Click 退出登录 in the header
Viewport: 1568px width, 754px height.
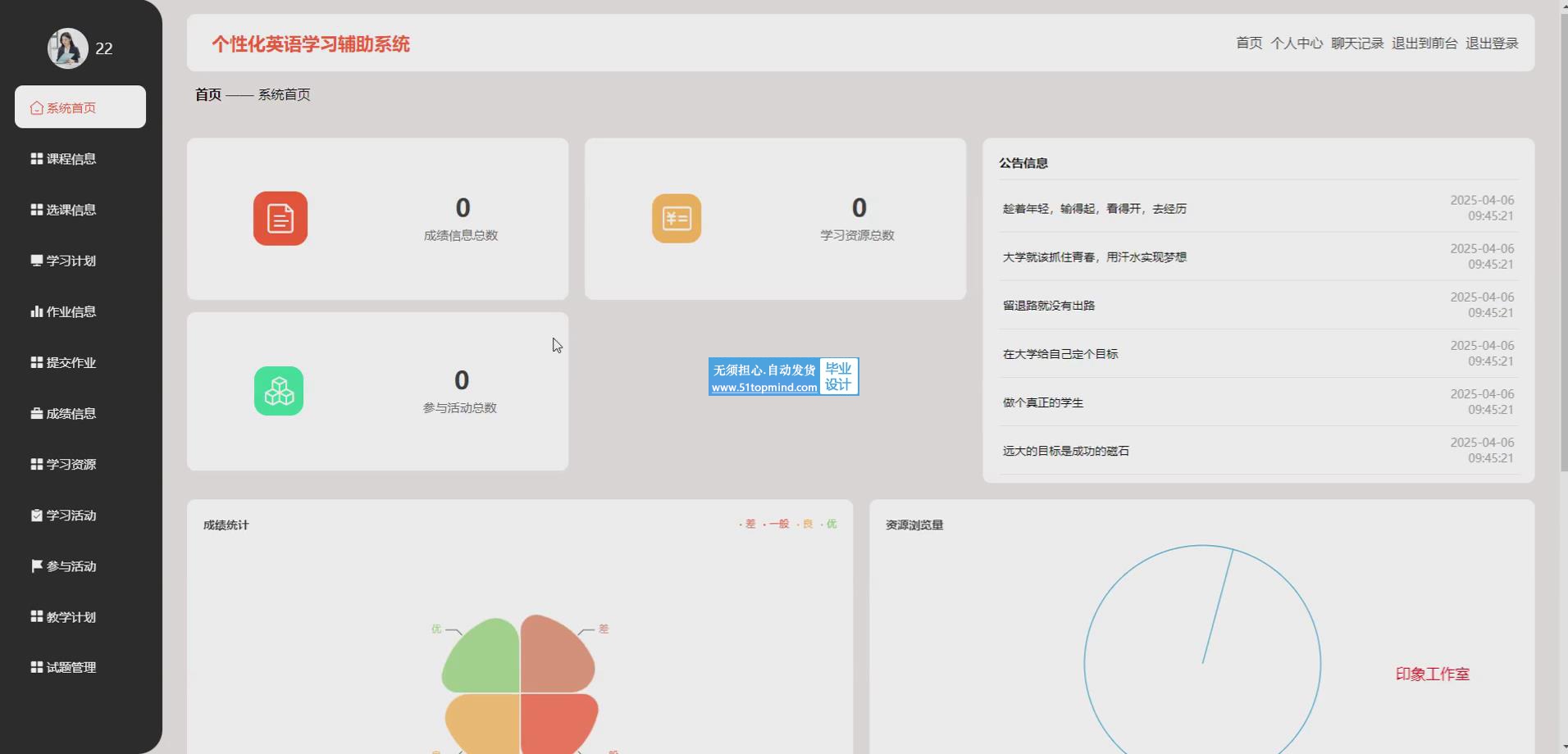1491,43
